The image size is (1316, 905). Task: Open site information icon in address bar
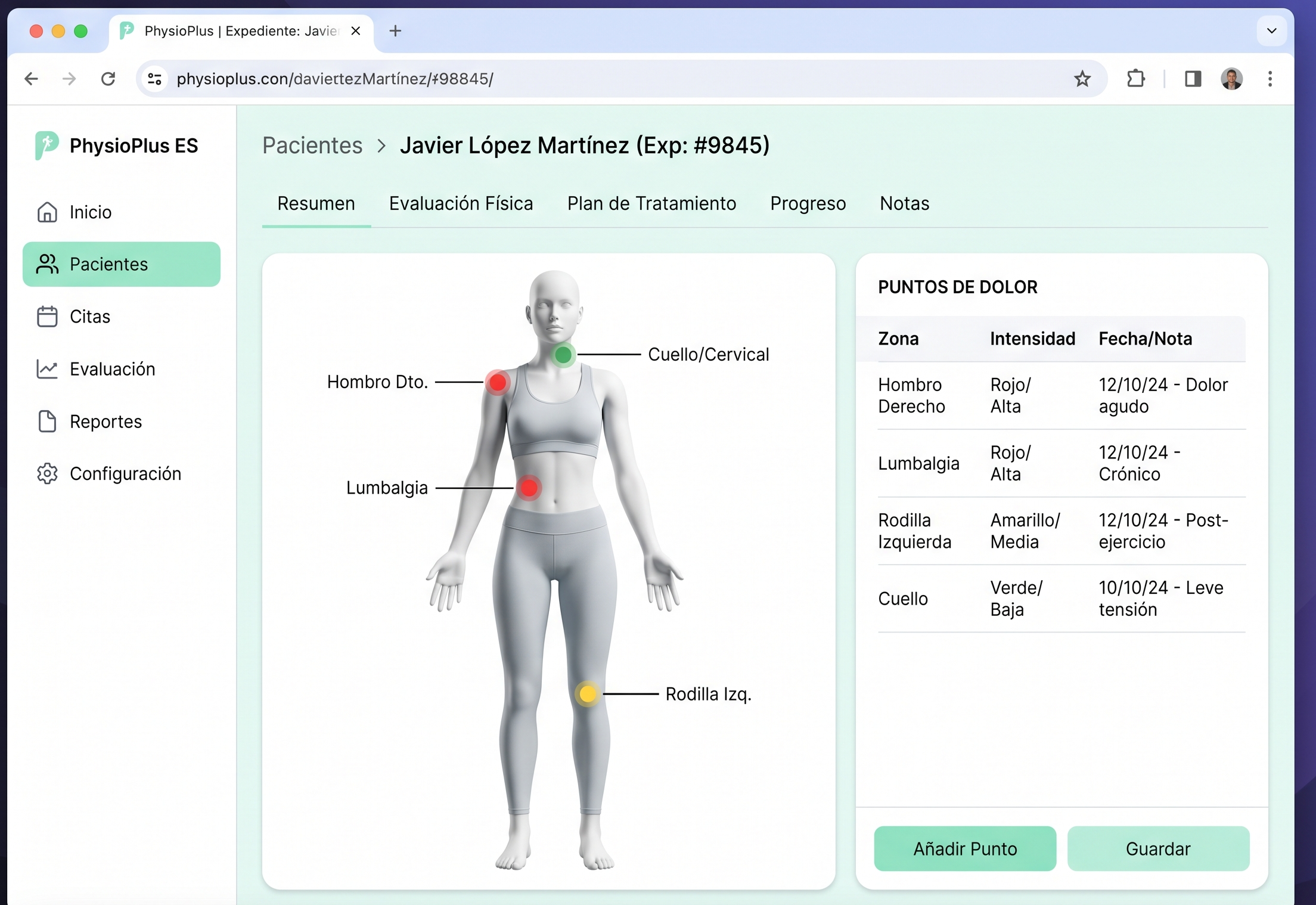point(154,79)
